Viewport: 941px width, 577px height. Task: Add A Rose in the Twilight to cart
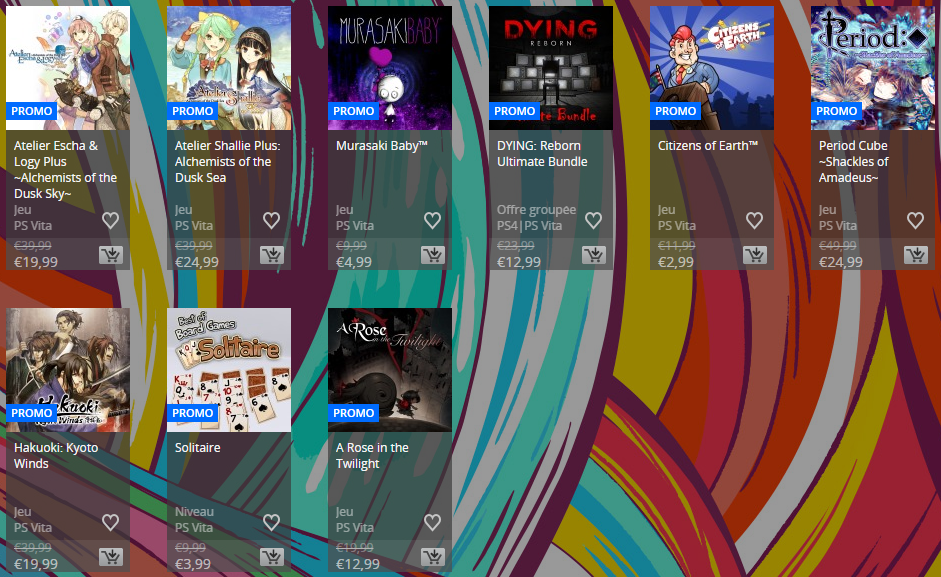(432, 557)
